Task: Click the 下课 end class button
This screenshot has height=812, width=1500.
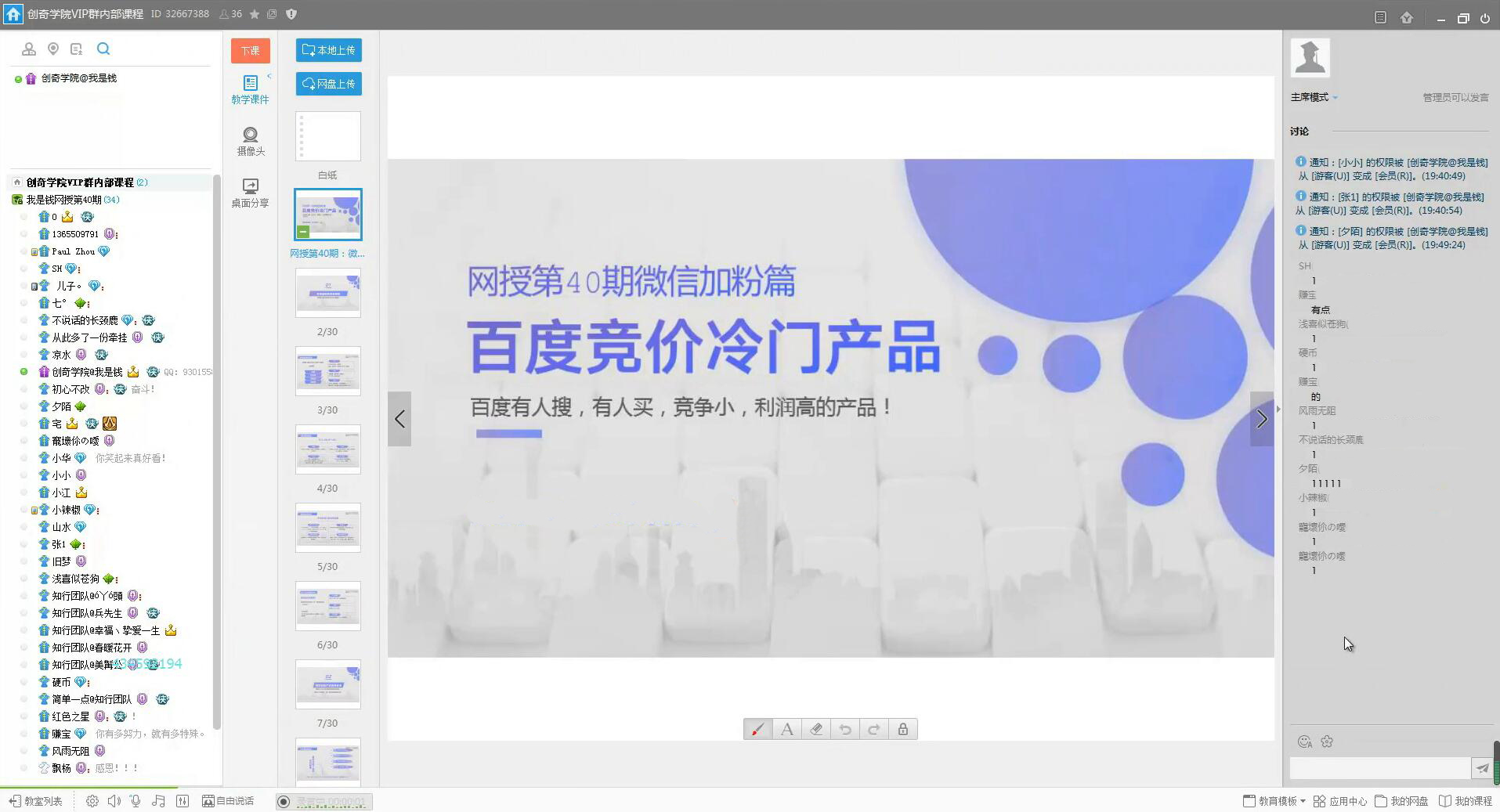Action: click(251, 51)
